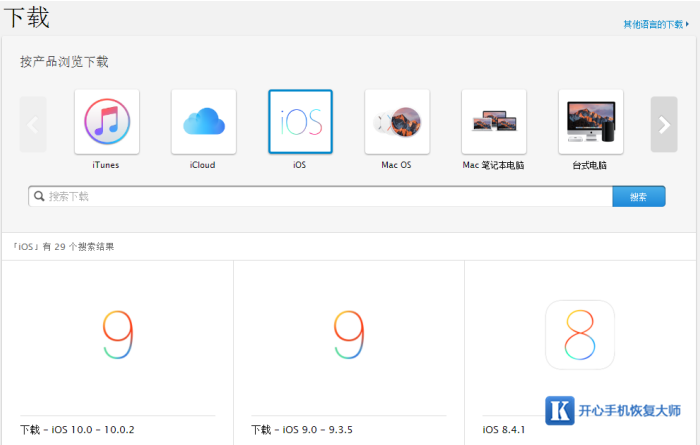Screen dimensions: 700x445
Task: Open the 台式电脑 desktop icon
Action: point(591,122)
